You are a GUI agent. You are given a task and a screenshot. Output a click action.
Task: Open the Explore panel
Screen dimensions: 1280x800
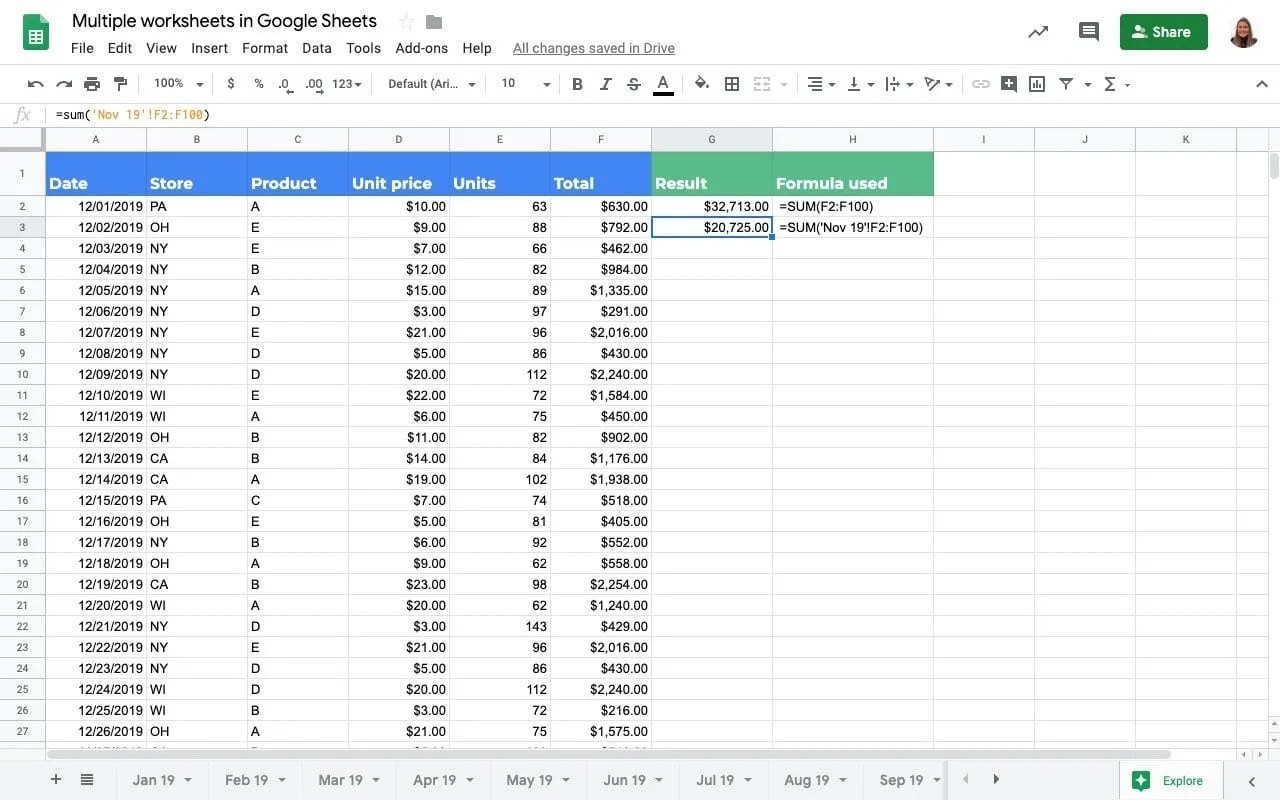1168,780
